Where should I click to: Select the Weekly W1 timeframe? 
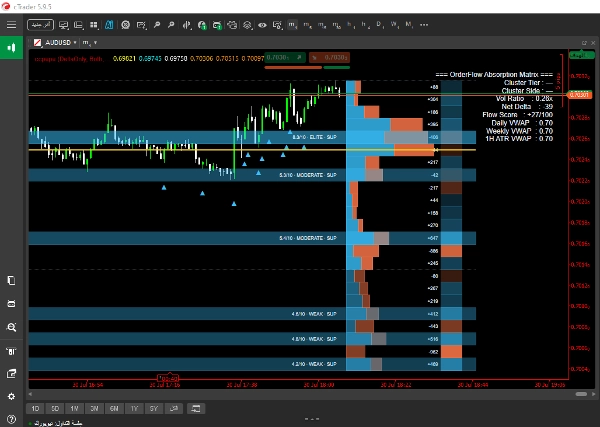pos(394,25)
